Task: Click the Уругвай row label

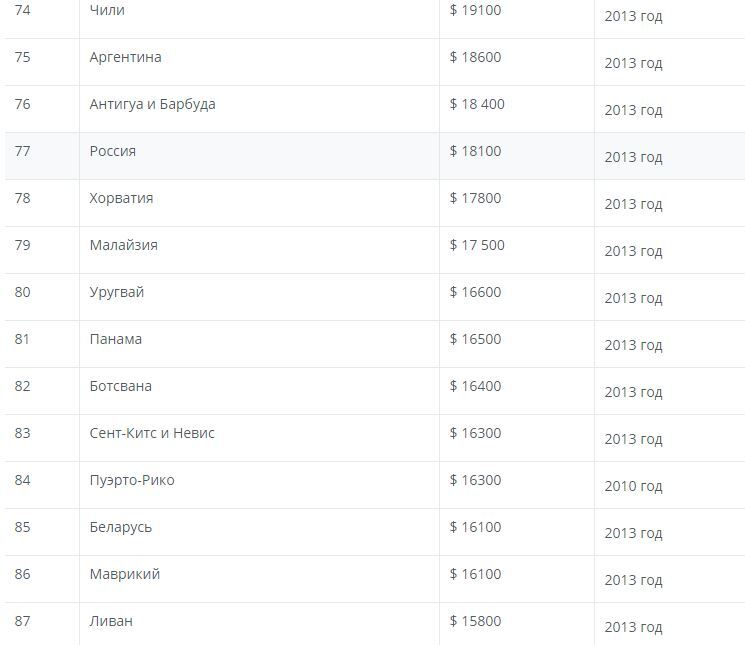Action: [x=116, y=292]
